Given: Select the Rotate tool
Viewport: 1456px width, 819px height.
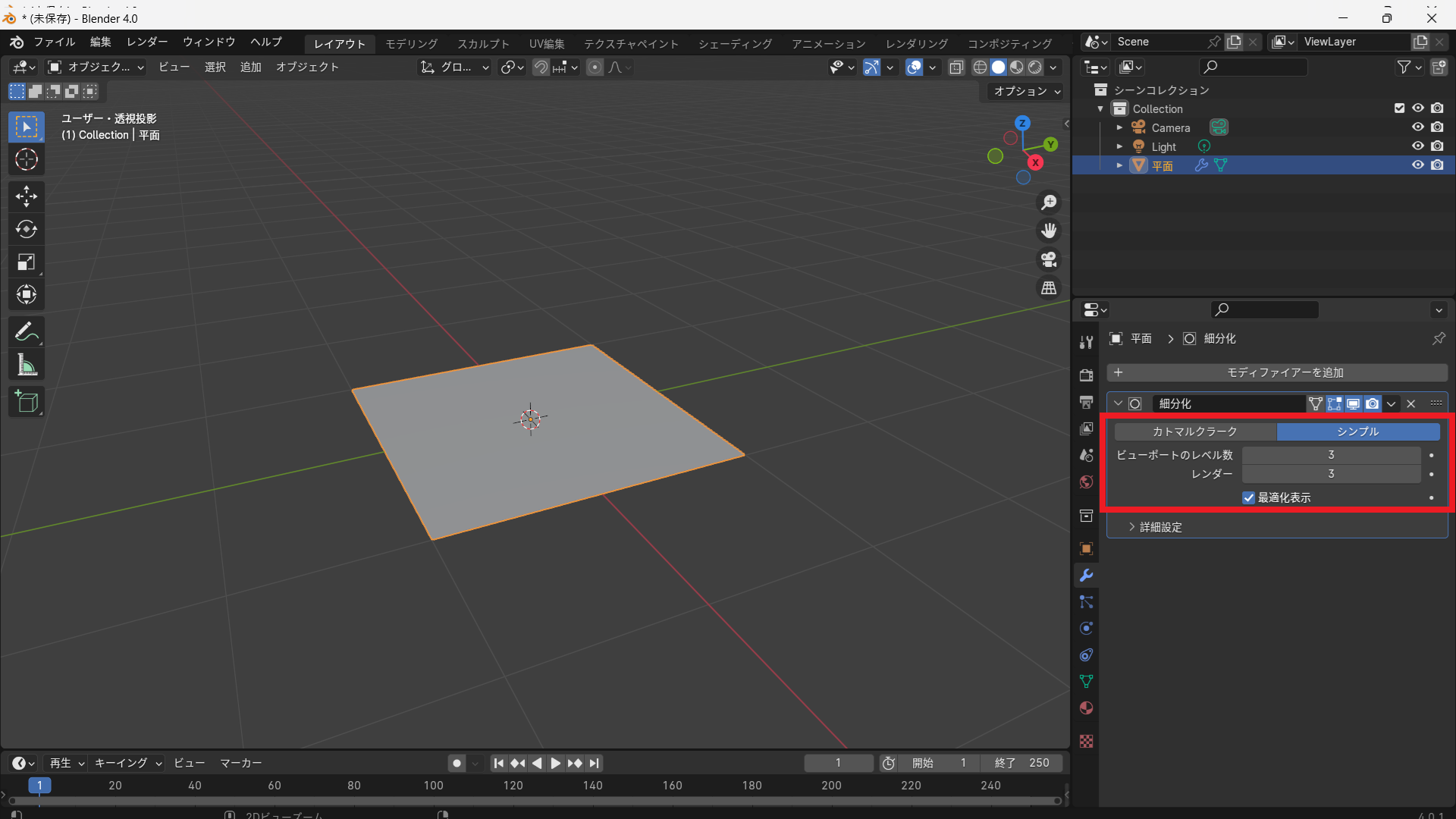Looking at the screenshot, I should [x=27, y=229].
